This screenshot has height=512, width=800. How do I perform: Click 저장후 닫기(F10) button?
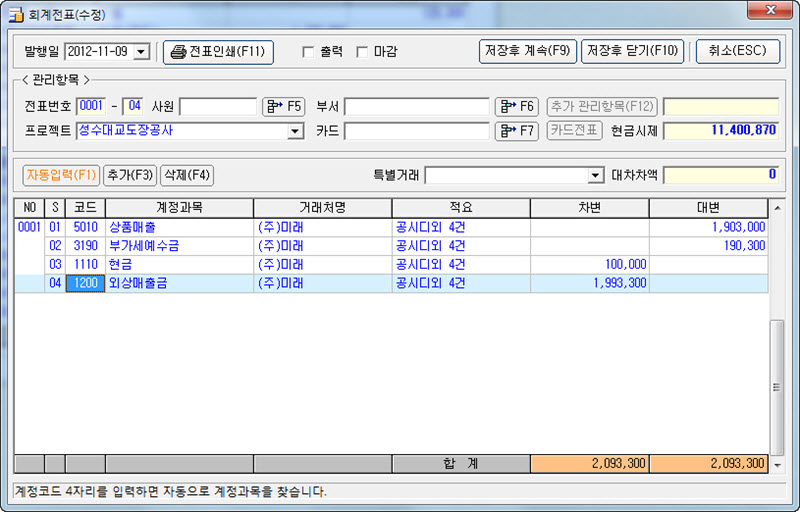pos(632,52)
